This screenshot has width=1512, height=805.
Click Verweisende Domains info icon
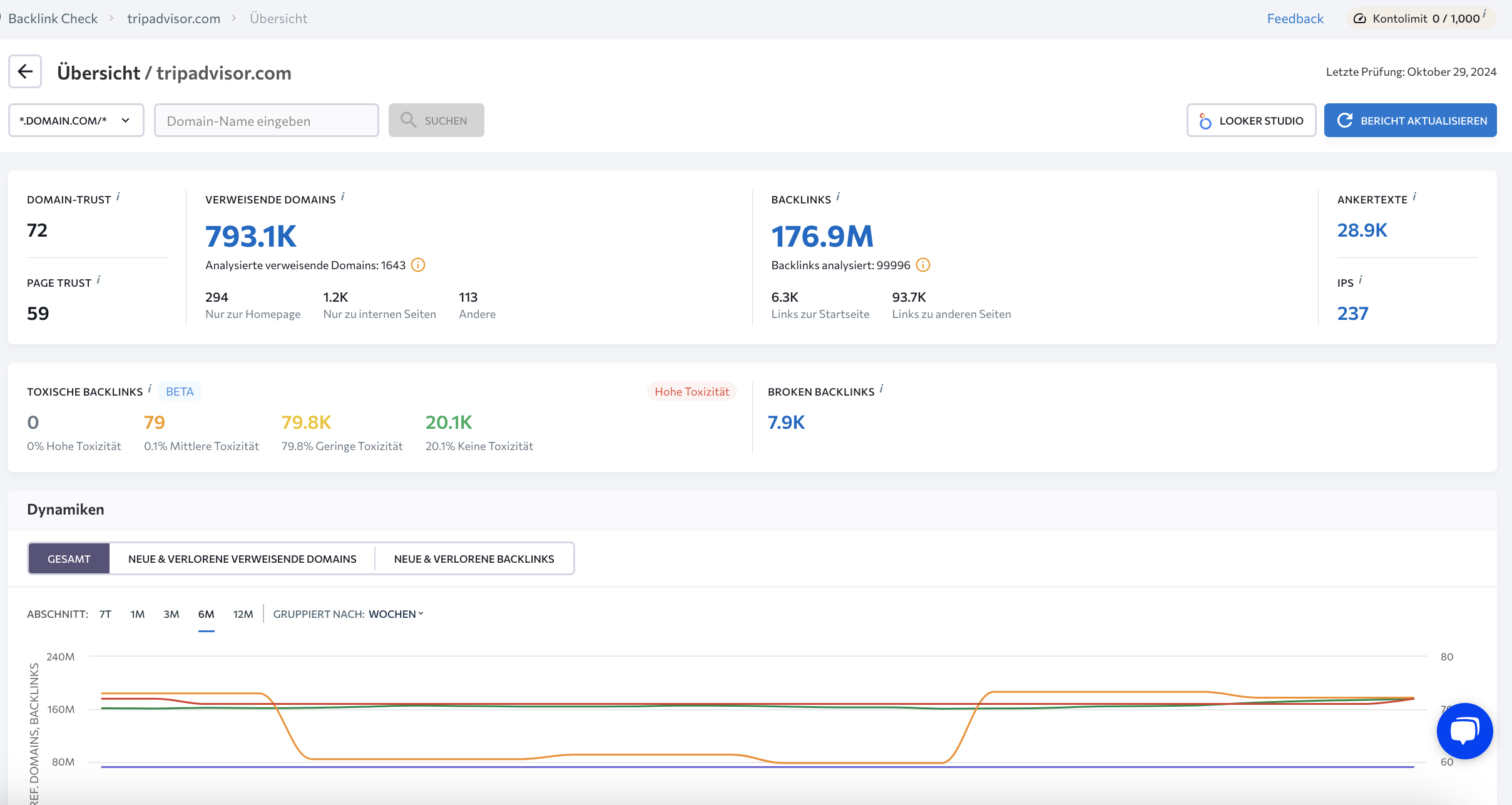click(x=343, y=197)
